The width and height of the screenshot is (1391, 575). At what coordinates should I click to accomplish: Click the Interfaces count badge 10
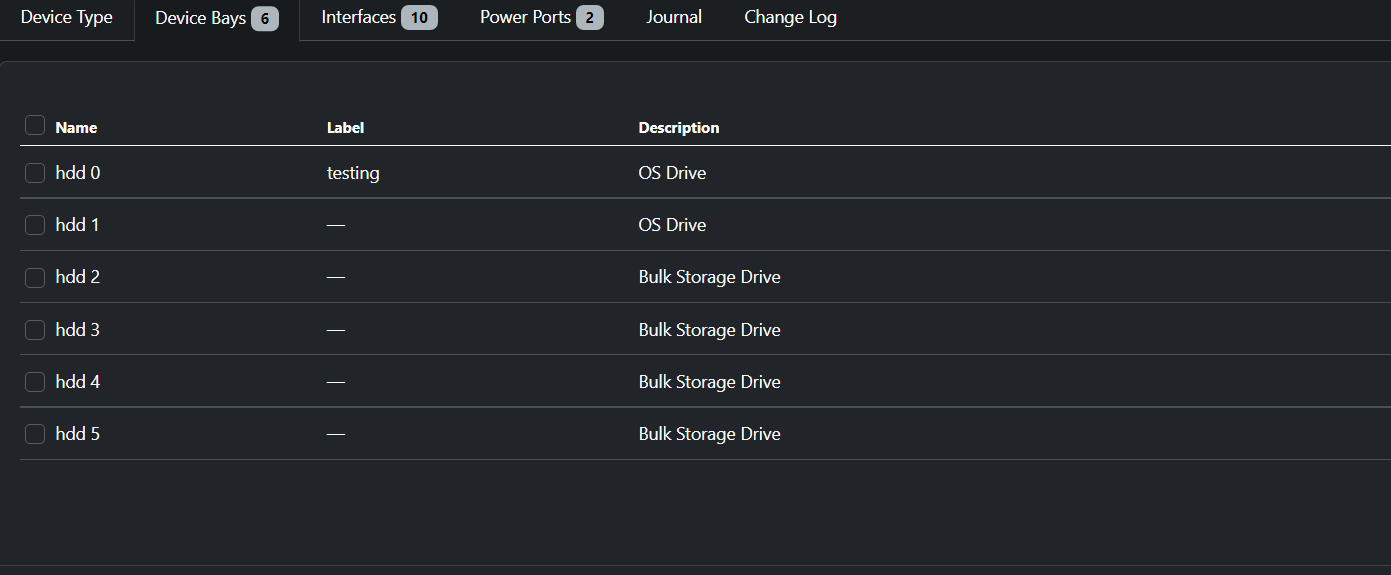[419, 18]
